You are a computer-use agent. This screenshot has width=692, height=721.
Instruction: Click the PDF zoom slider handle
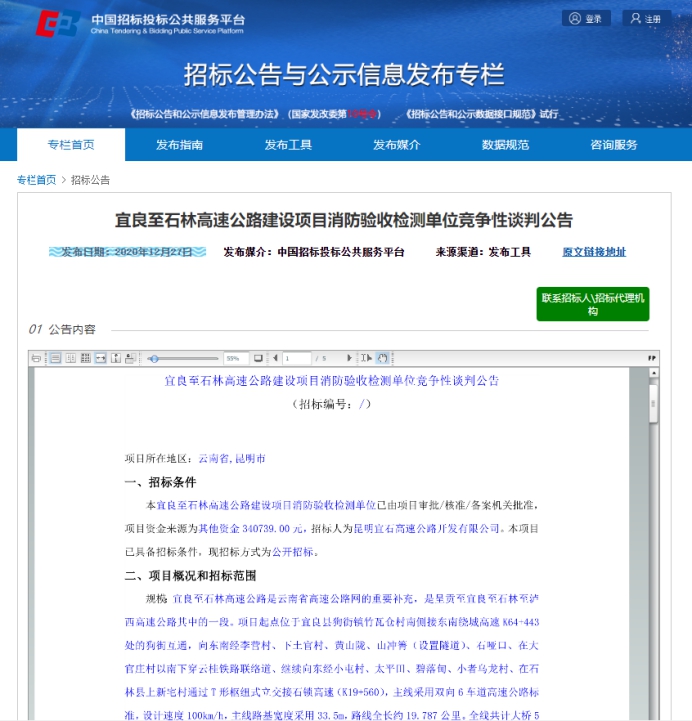[154, 358]
